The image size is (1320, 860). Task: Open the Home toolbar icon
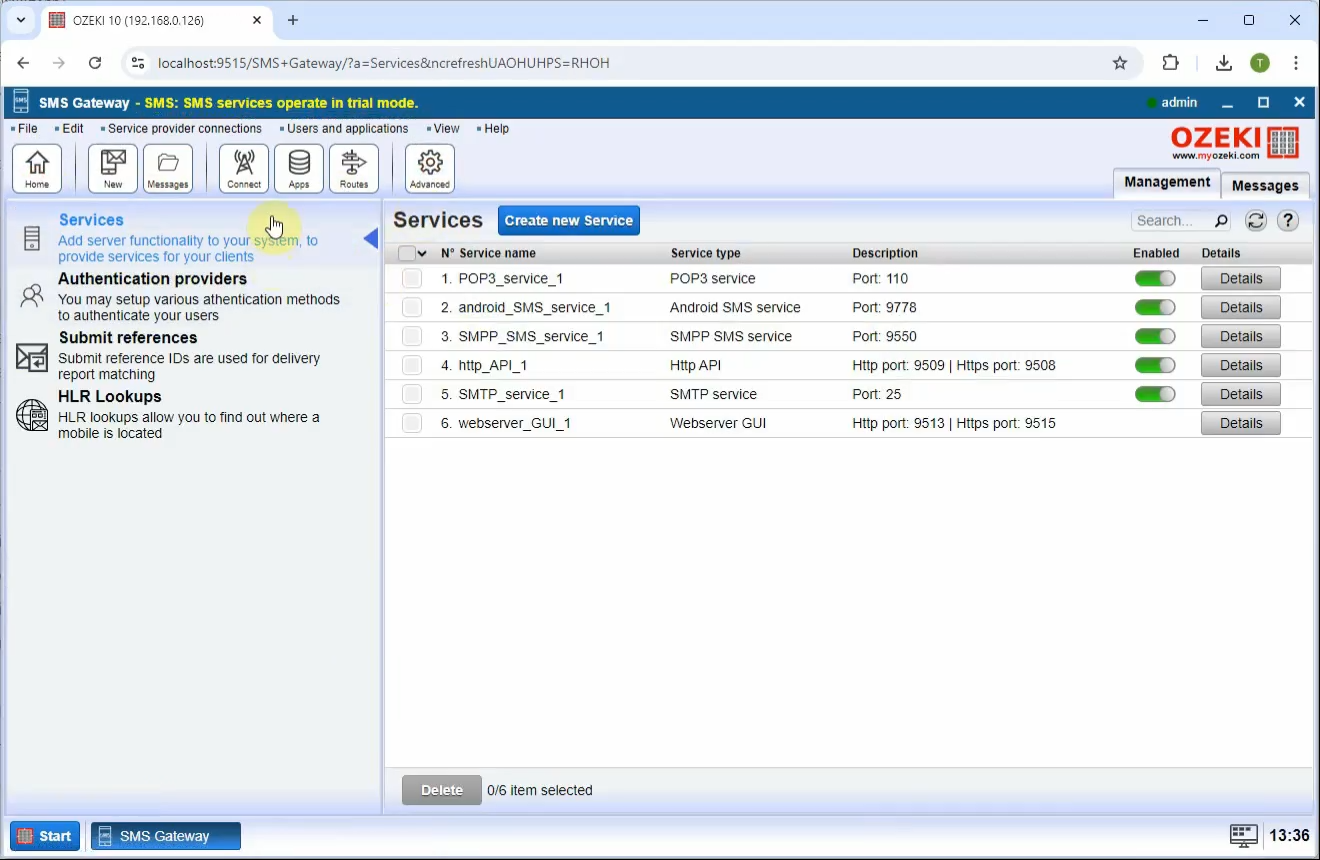(37, 168)
